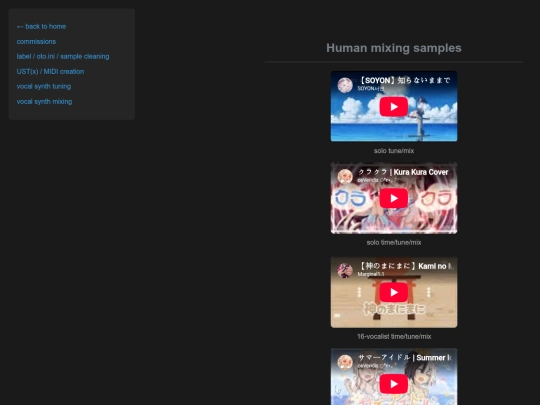Image resolution: width=540 pixels, height=405 pixels.
Task: Click the Kura Kura Cover video title
Action: 403,172
